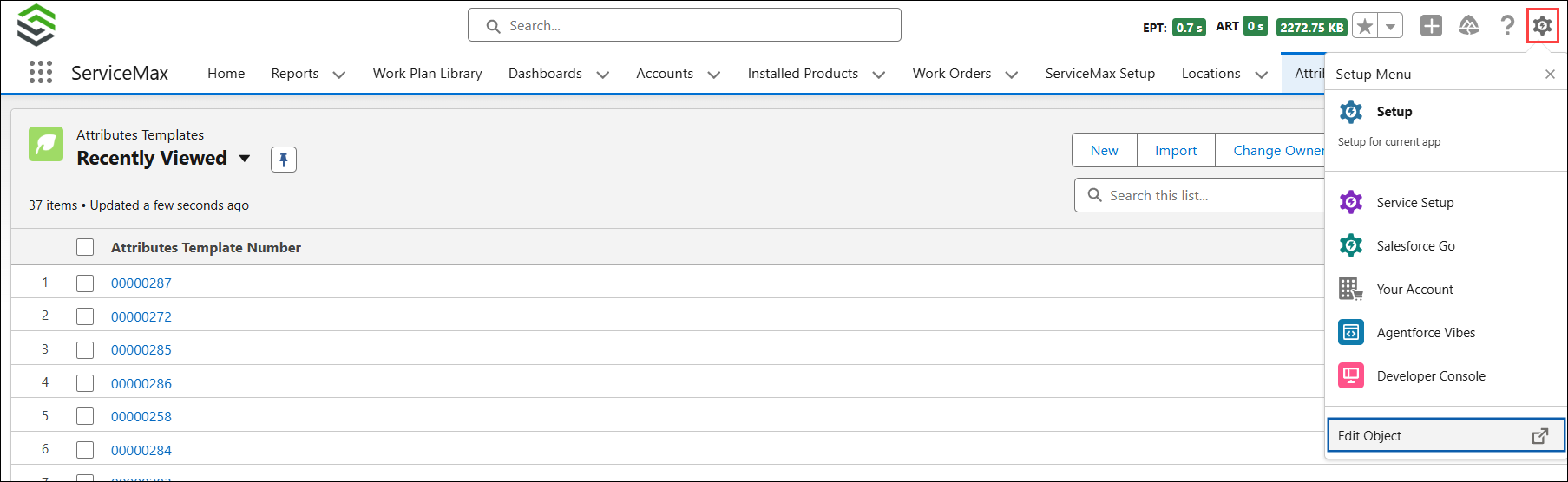Open the help question mark icon
Viewport: 1568px width, 482px height.
pos(1507,26)
